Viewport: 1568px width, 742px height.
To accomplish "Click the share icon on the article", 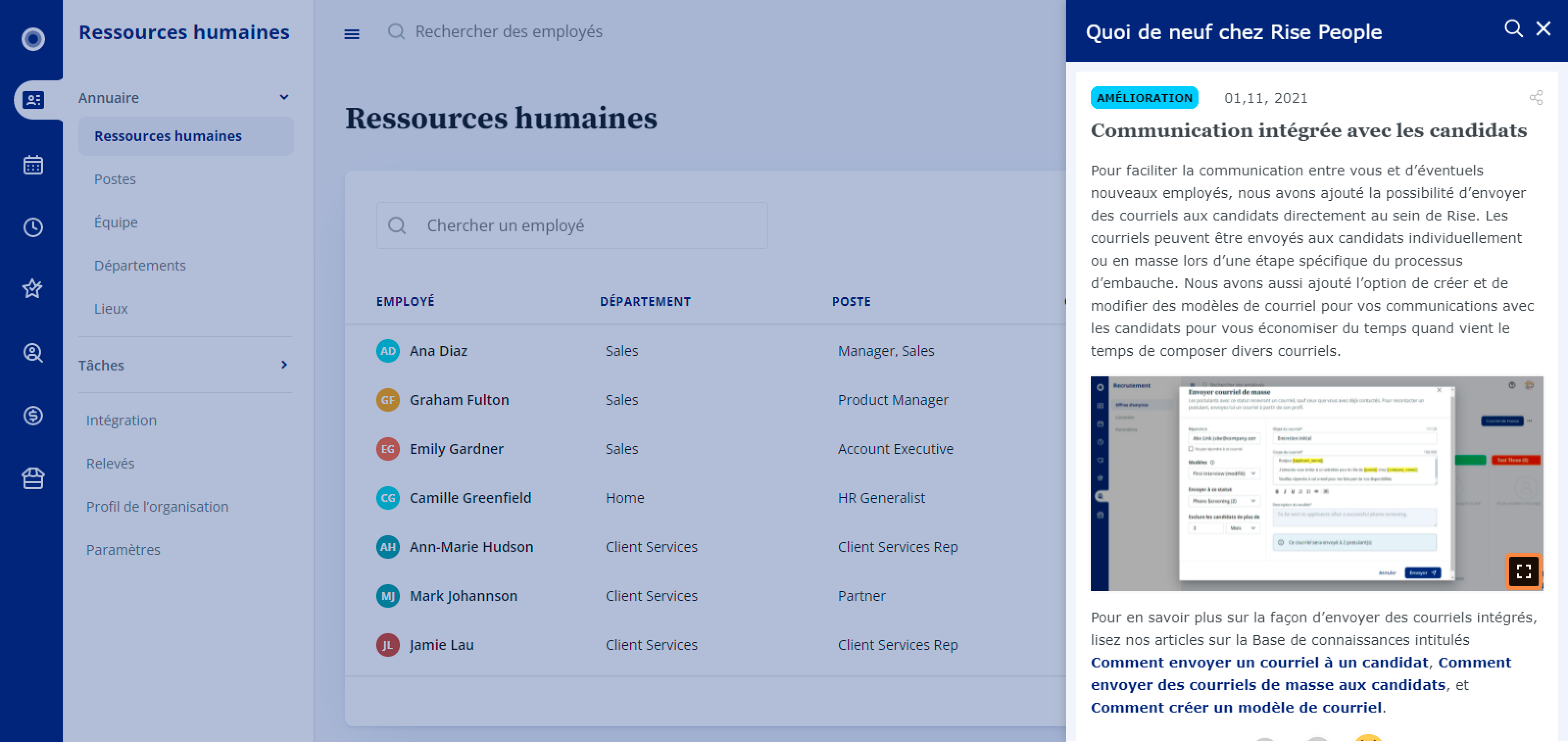I will coord(1536,98).
